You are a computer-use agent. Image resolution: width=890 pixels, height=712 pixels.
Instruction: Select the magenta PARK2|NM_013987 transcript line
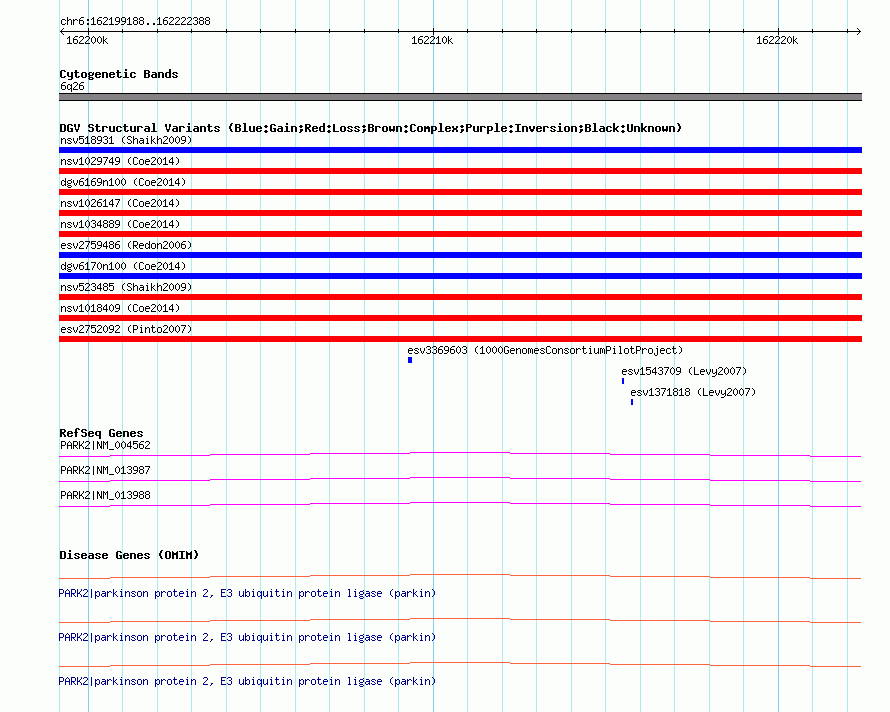(460, 479)
